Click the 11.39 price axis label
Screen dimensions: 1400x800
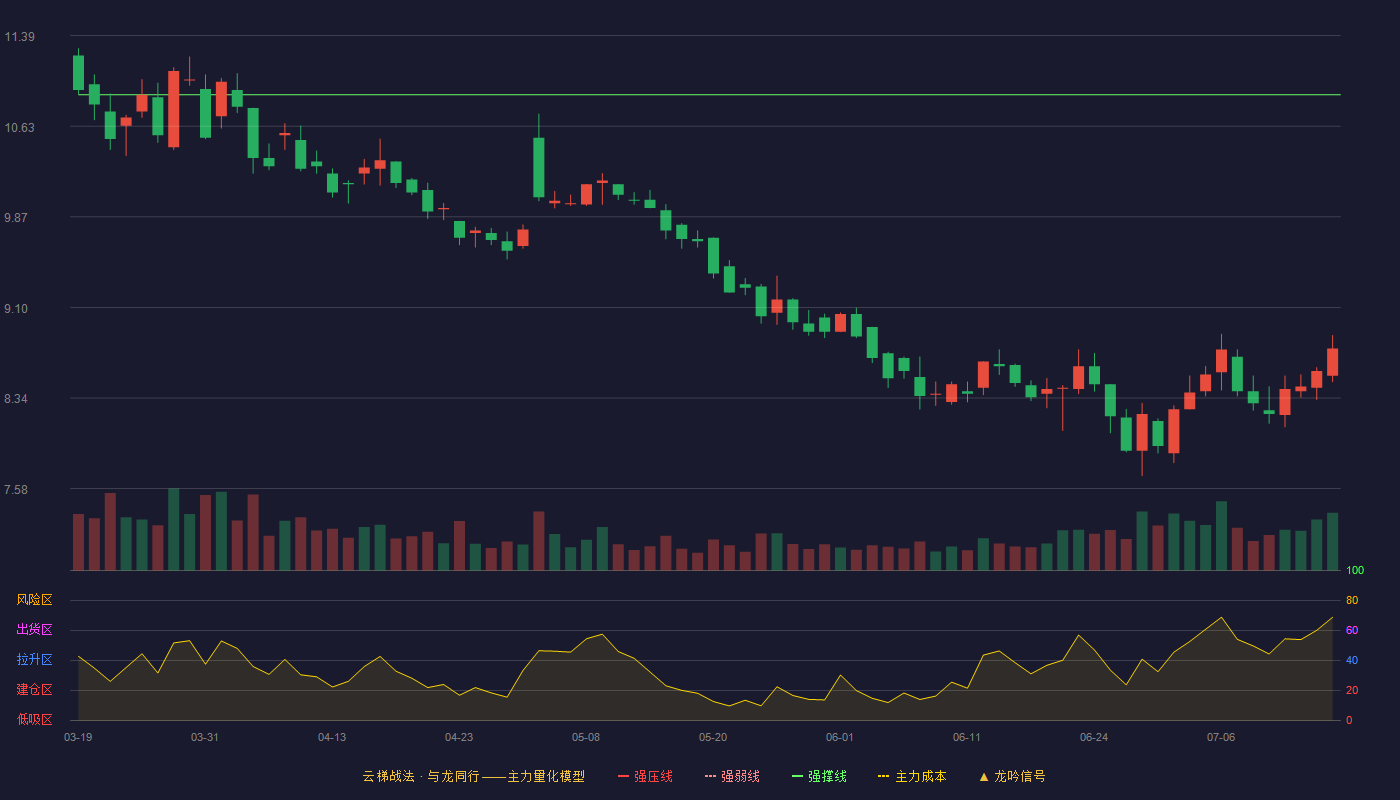point(19,37)
